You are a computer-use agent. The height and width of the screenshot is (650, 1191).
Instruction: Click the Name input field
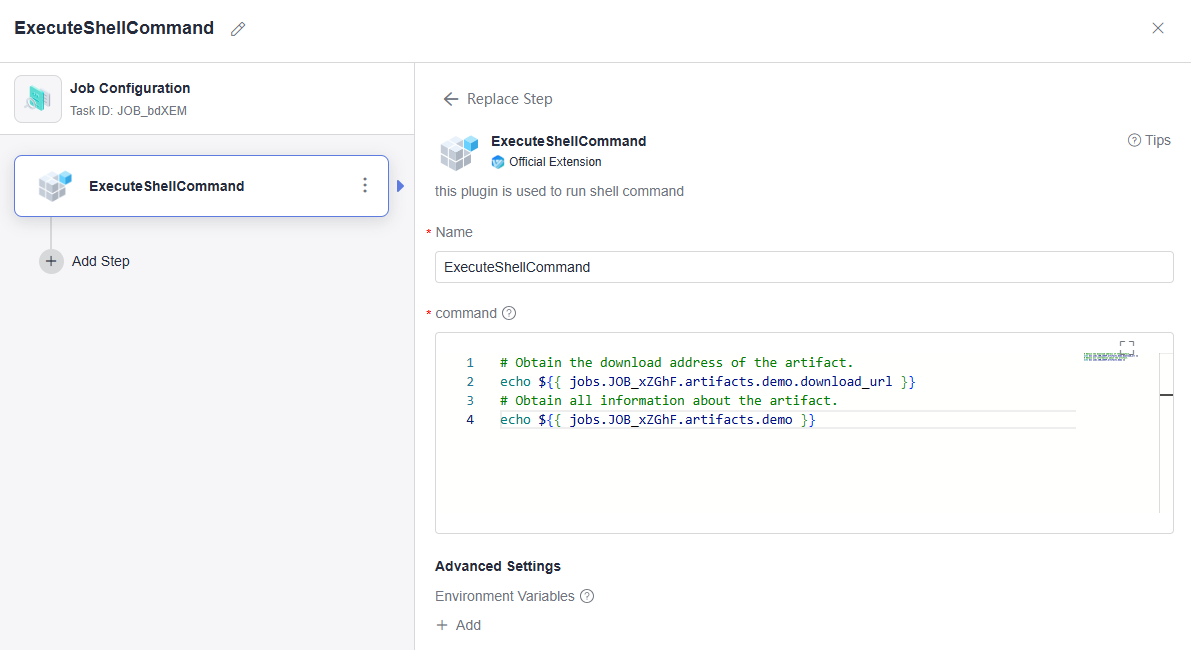[x=804, y=267]
